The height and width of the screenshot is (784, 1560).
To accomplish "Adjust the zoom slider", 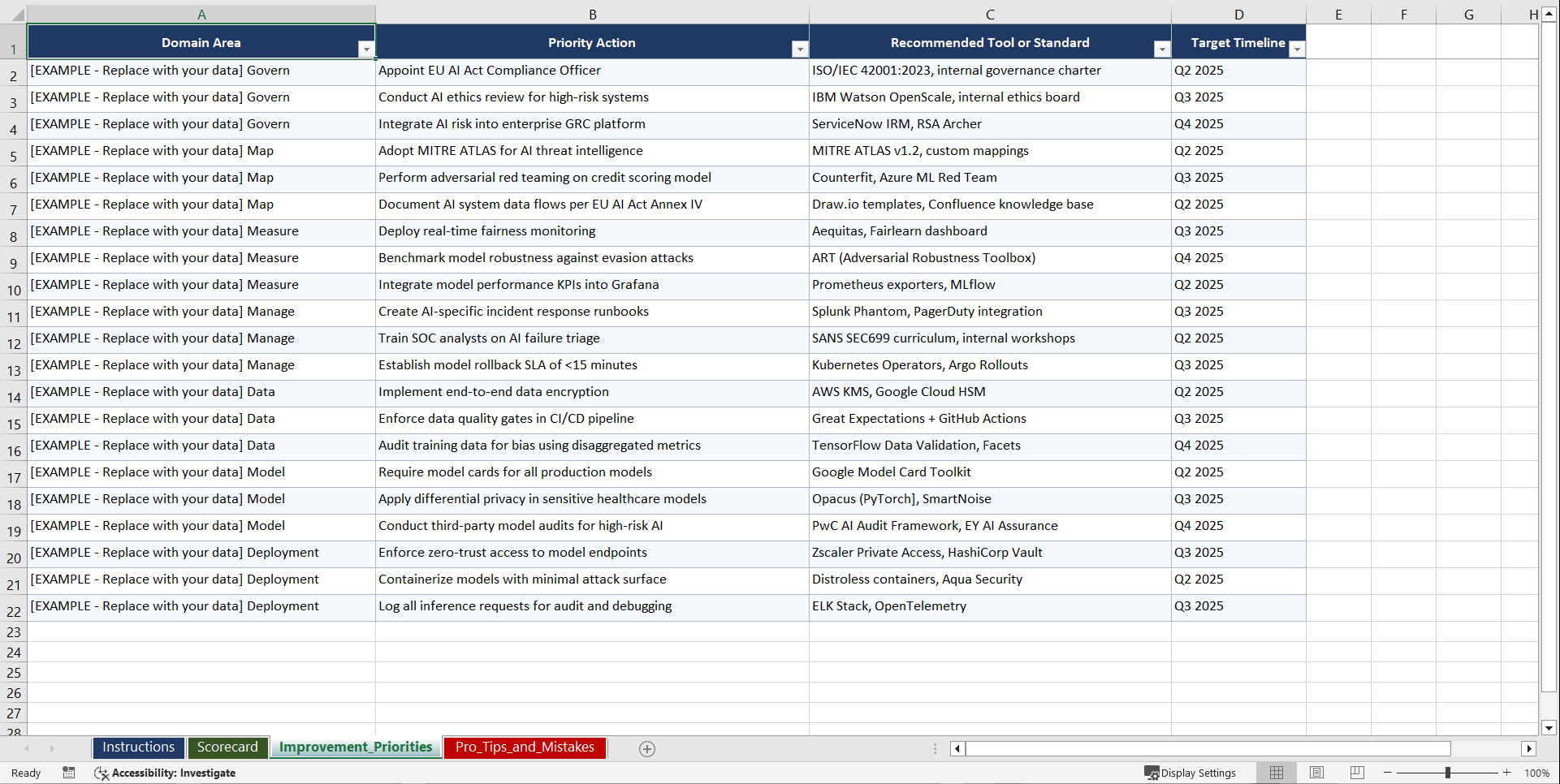I will [1447, 773].
